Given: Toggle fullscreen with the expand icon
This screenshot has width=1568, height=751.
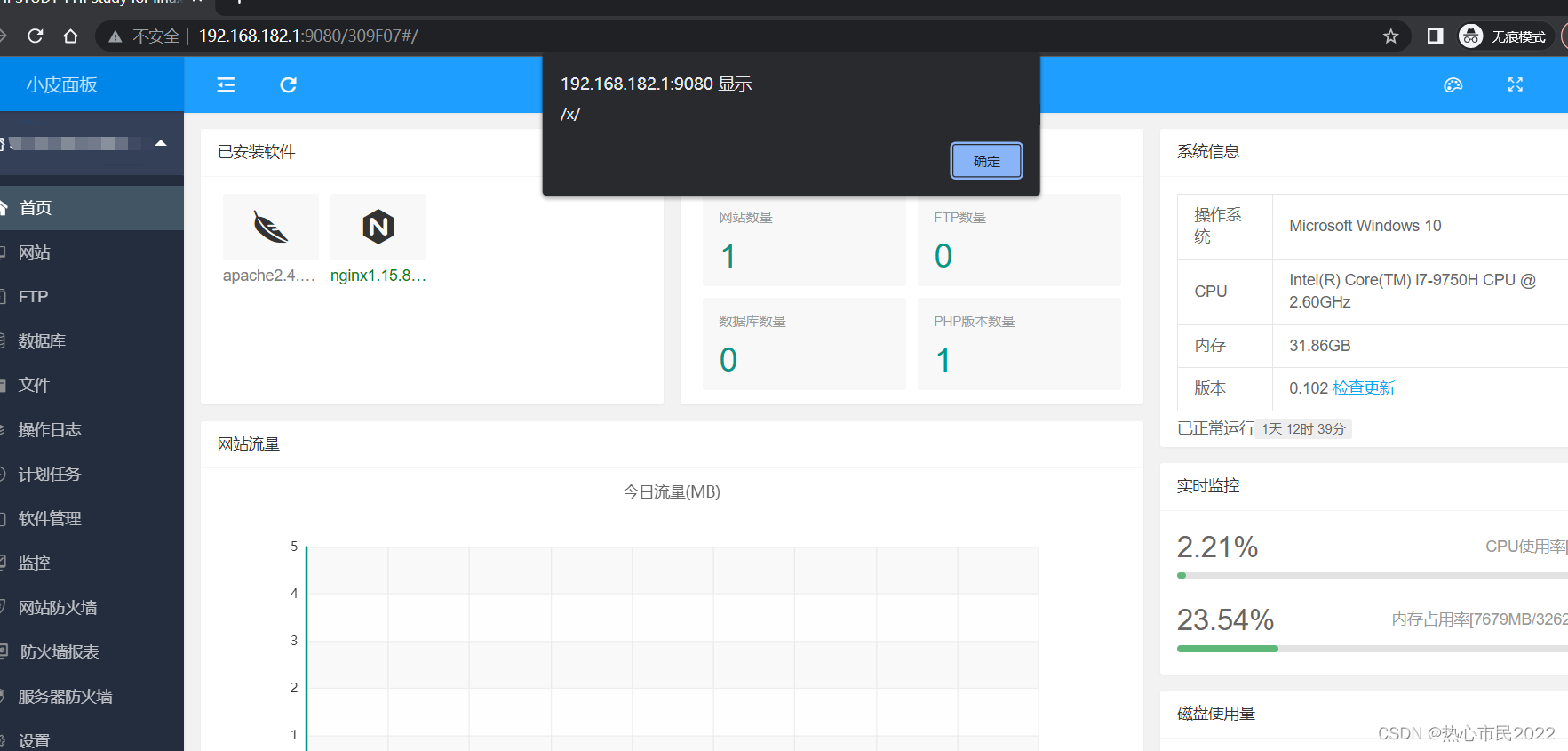Looking at the screenshot, I should (x=1516, y=84).
